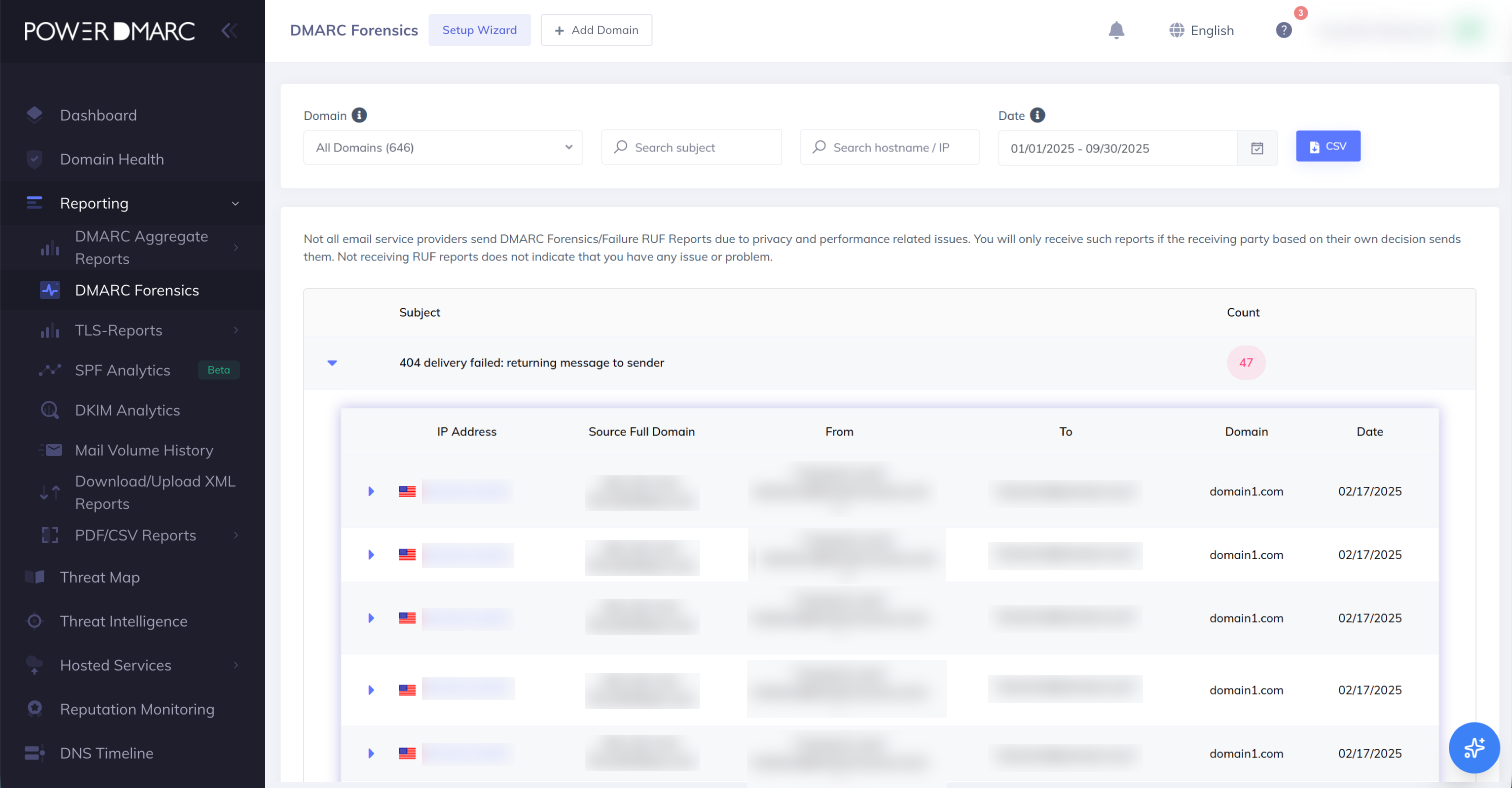
Task: Click the search hostname magnifier icon
Action: pyautogui.click(x=820, y=147)
